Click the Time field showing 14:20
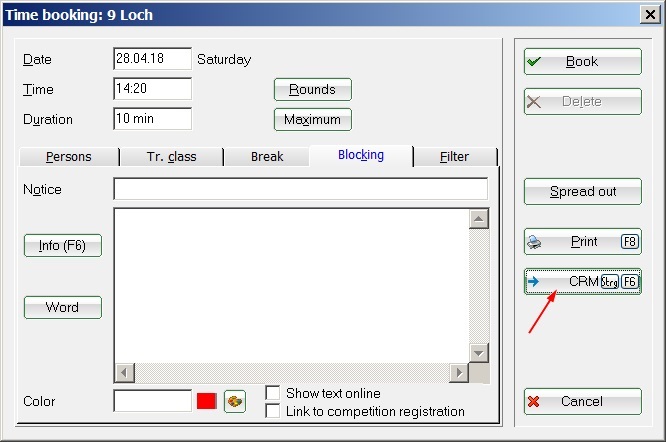This screenshot has height=442, width=666. (152, 89)
